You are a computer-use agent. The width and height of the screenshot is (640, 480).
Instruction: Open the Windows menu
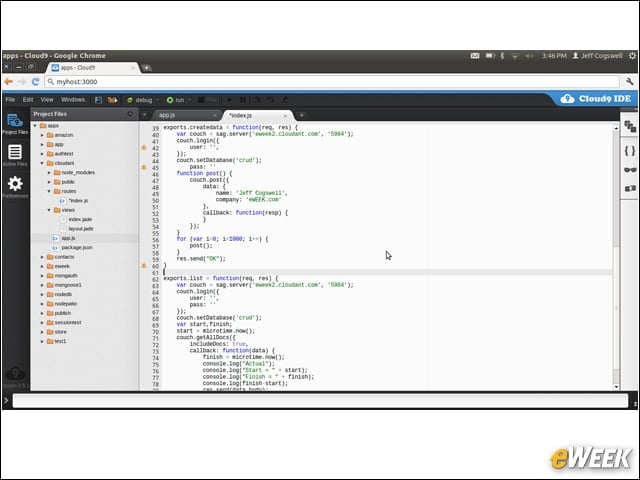pyautogui.click(x=73, y=100)
